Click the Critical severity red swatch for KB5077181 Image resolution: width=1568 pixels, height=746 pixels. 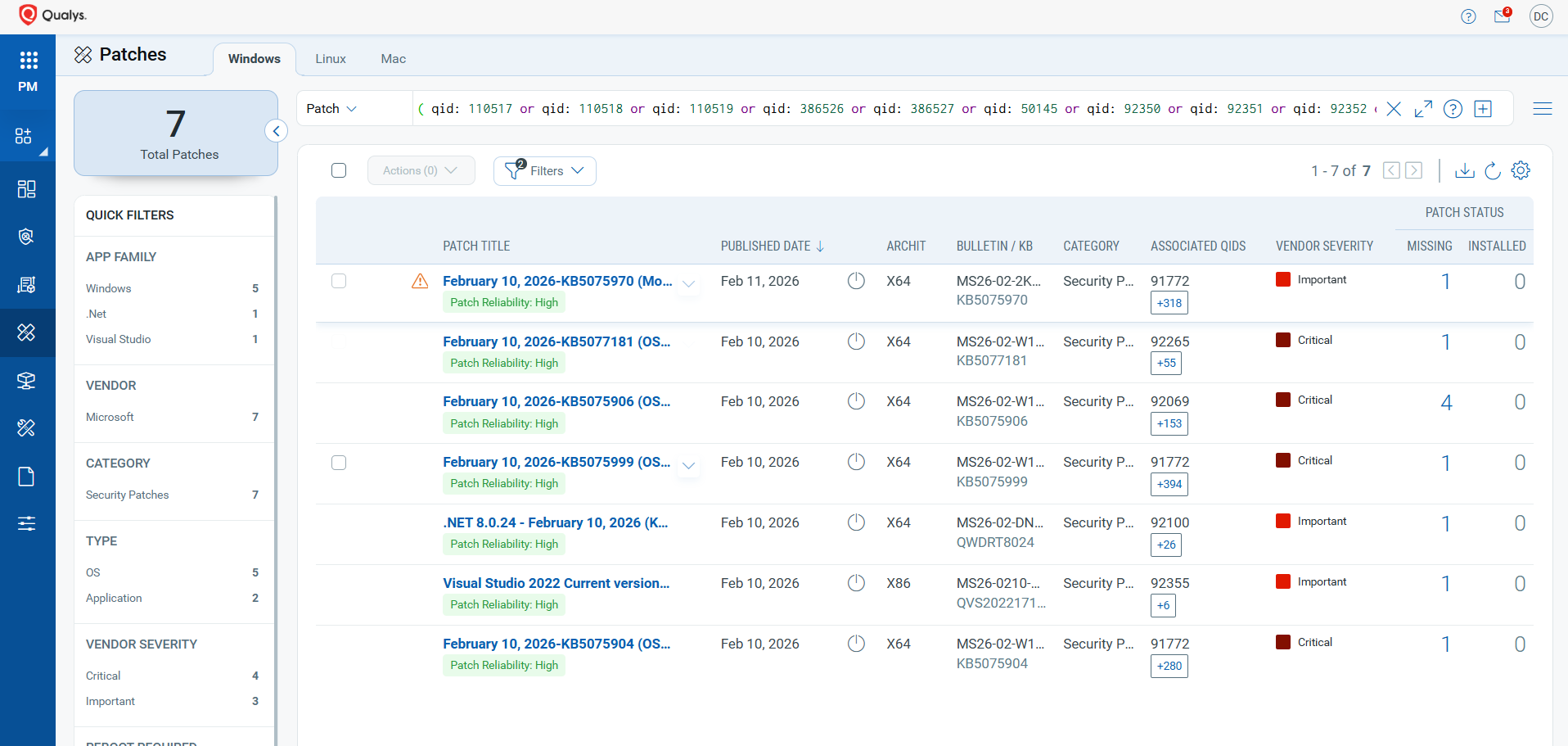pos(1283,340)
